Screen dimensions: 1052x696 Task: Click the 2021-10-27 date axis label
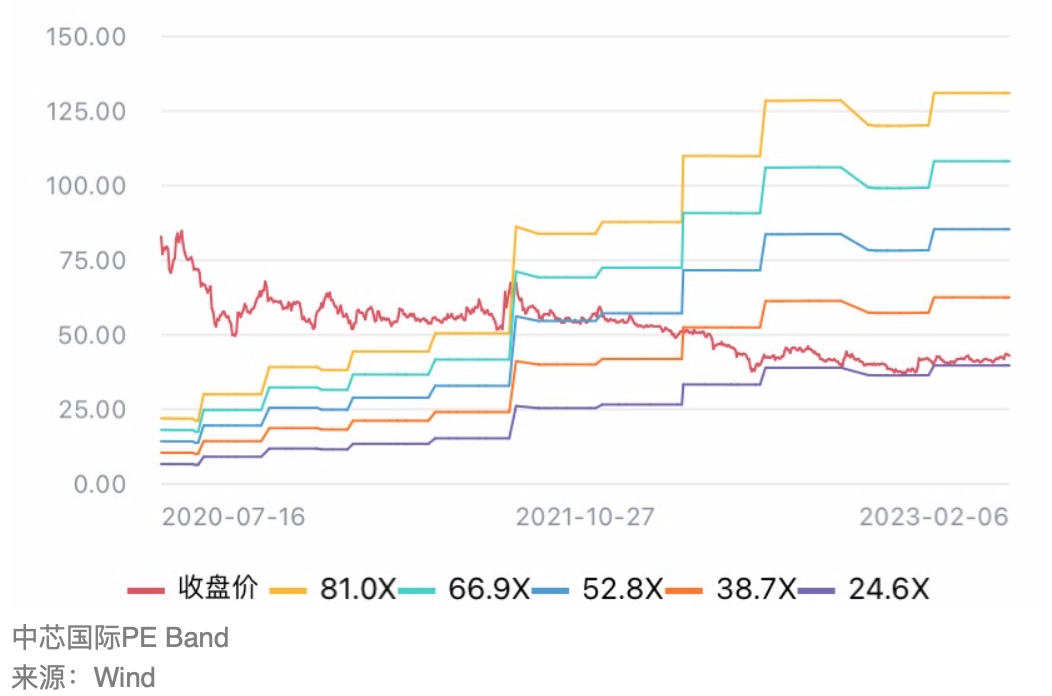pyautogui.click(x=584, y=517)
